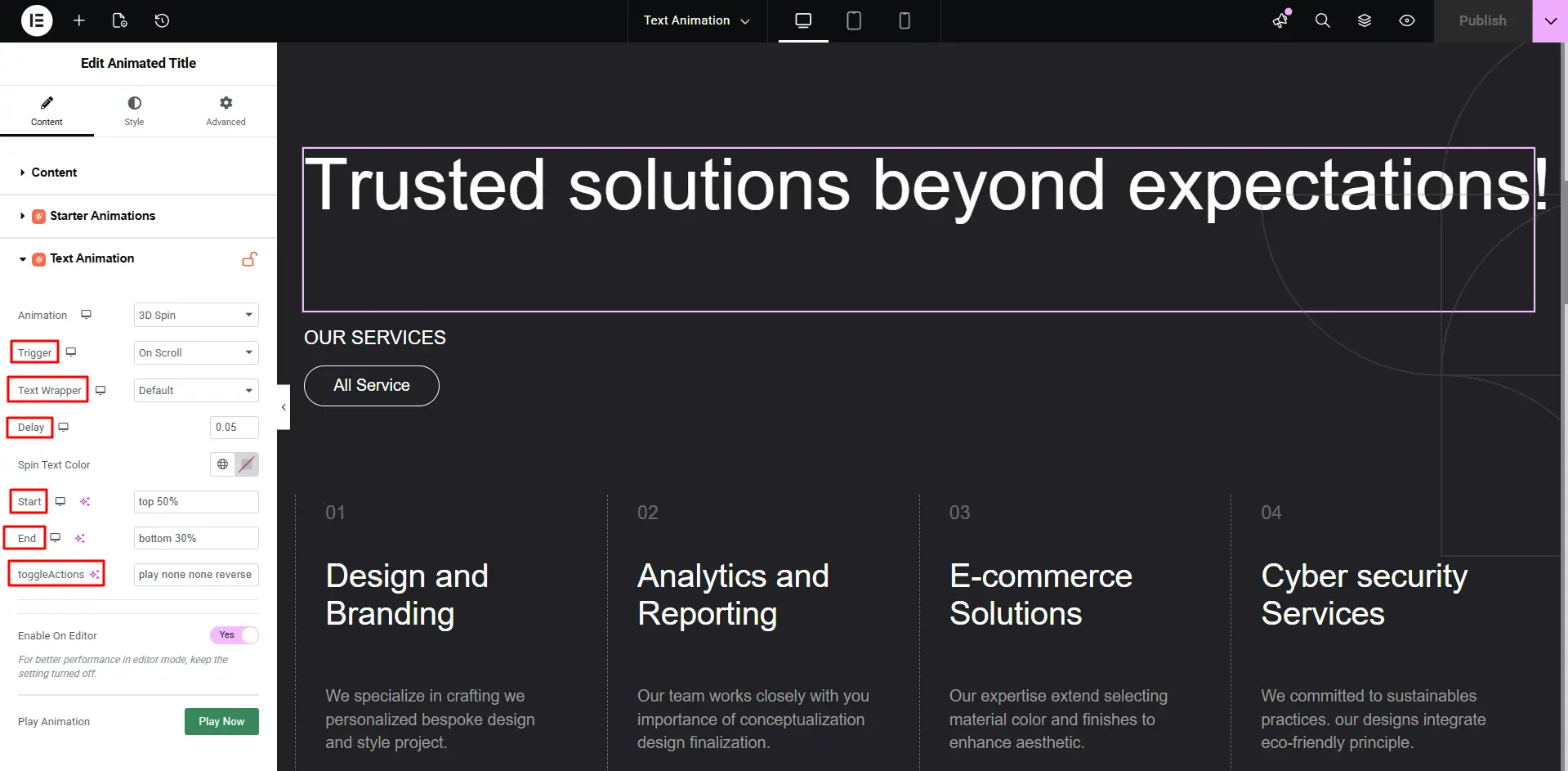Switch to the Advanced tab
The height and width of the screenshot is (771, 1568).
226,111
